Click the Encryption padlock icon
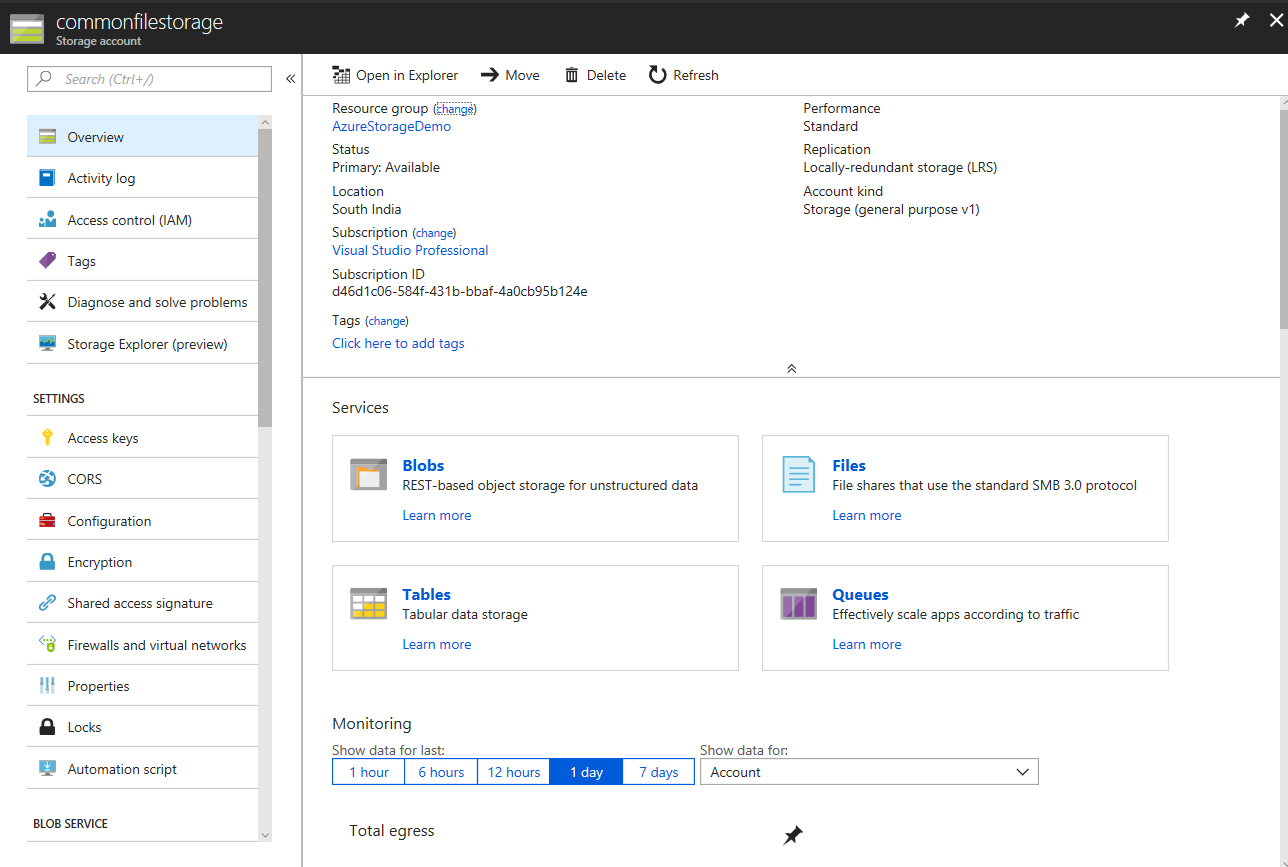This screenshot has width=1288, height=867. (47, 562)
